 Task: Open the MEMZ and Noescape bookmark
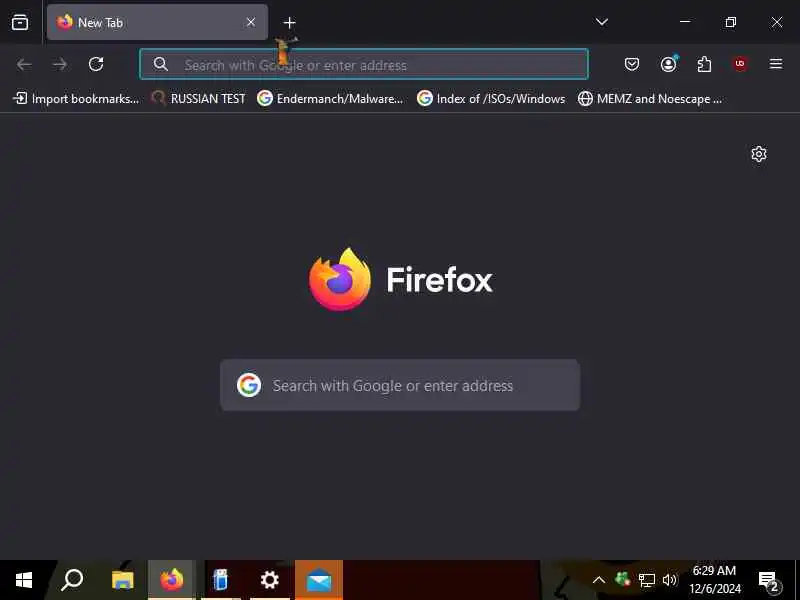(x=650, y=98)
